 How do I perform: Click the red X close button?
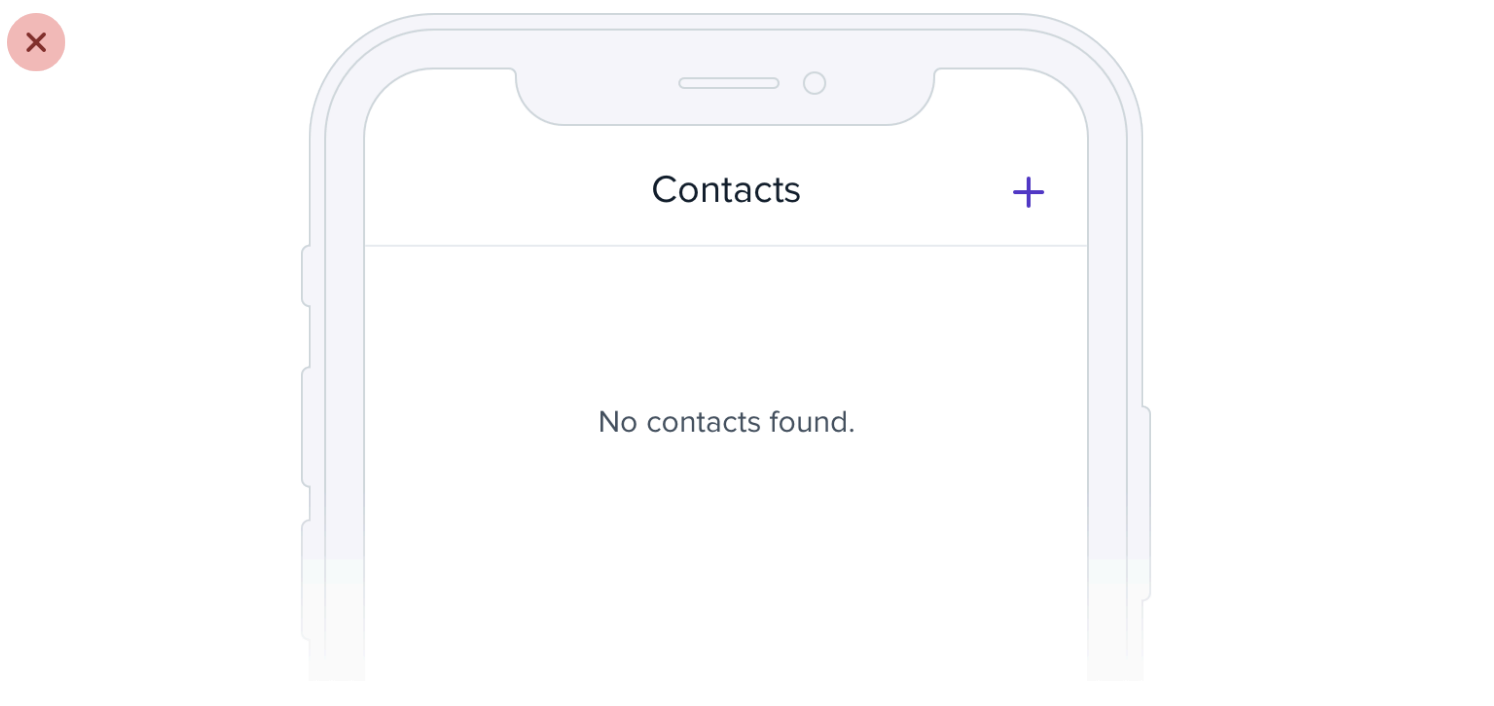click(36, 42)
